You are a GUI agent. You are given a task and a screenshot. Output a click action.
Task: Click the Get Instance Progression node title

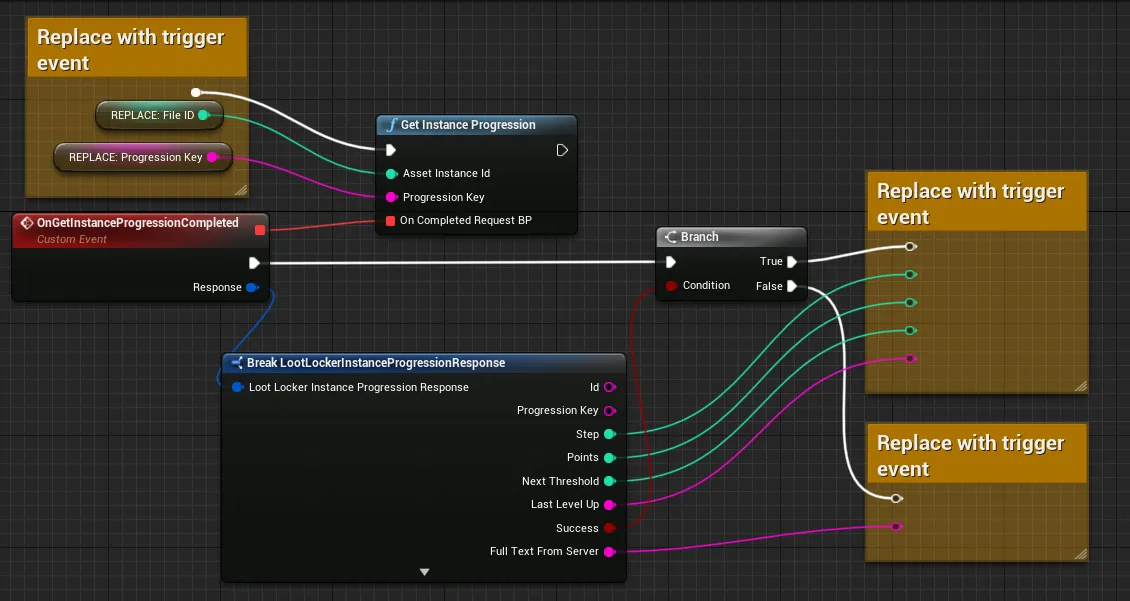click(x=468, y=125)
